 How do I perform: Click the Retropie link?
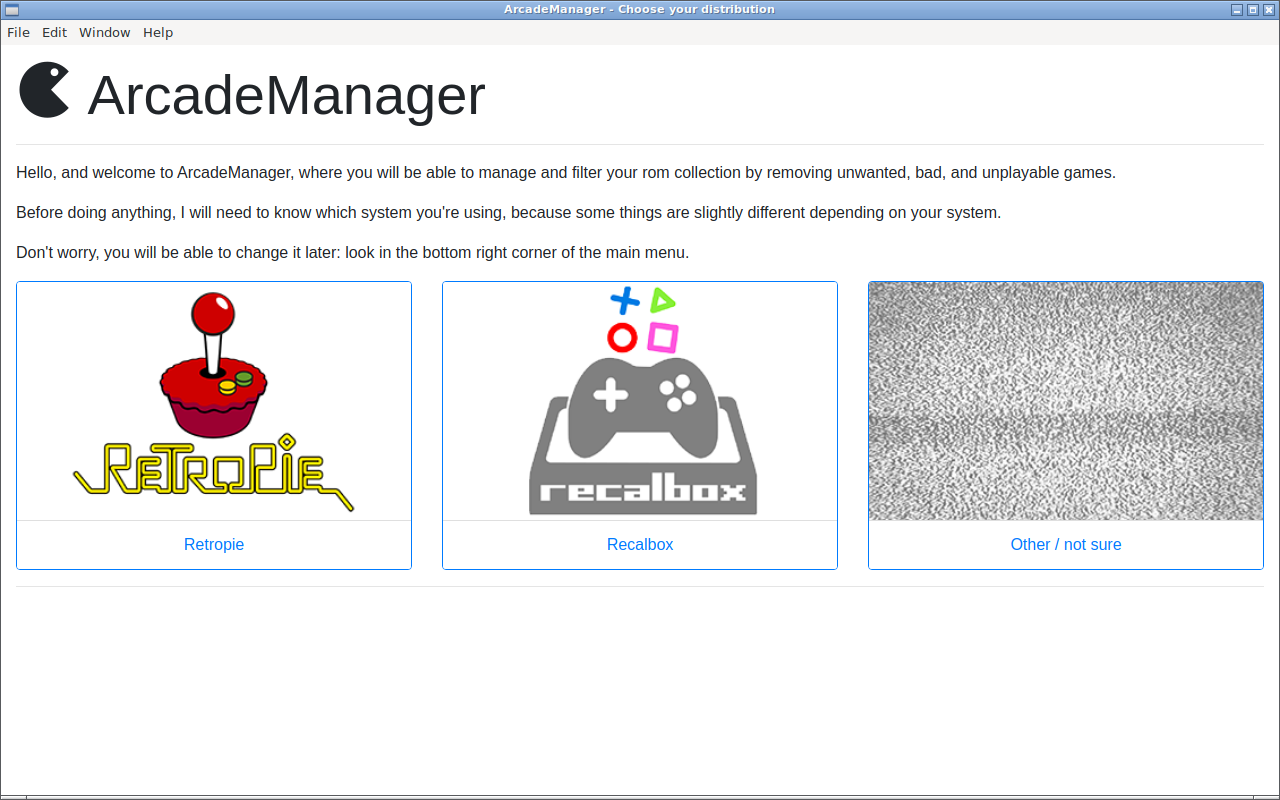coord(214,545)
